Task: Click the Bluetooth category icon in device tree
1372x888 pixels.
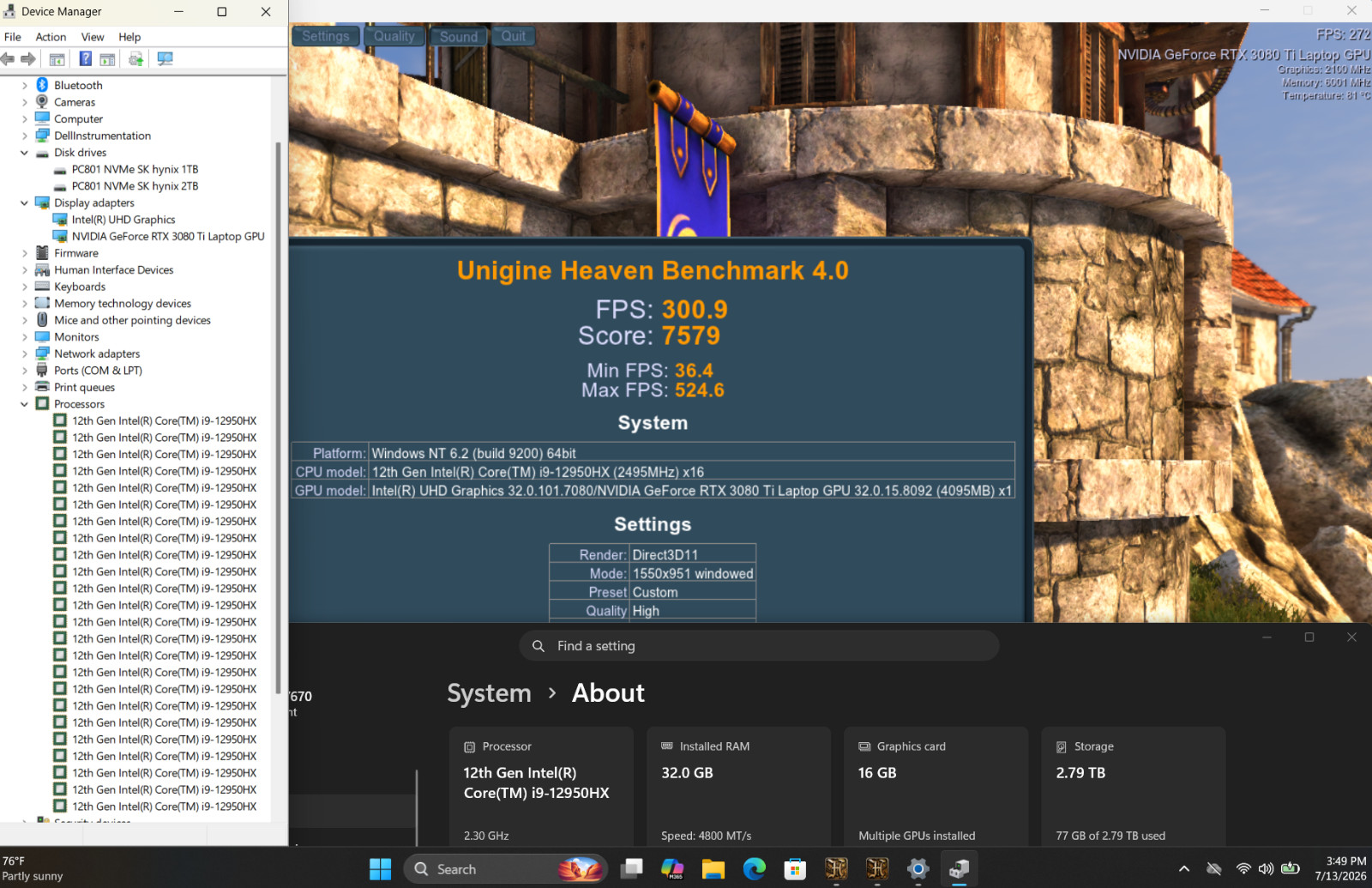Action: point(42,85)
